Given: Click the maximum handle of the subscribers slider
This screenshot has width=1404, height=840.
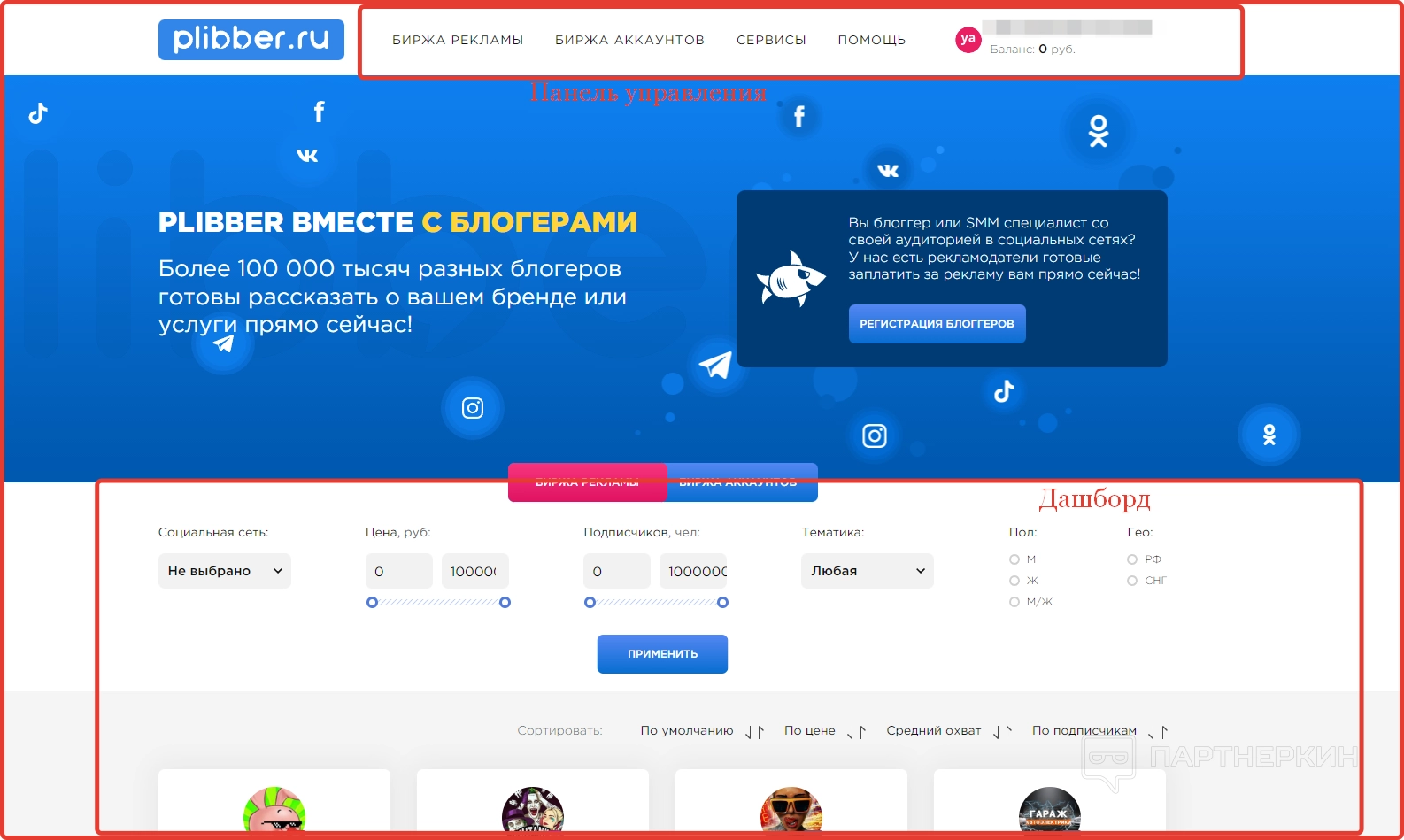Looking at the screenshot, I should pos(722,603).
